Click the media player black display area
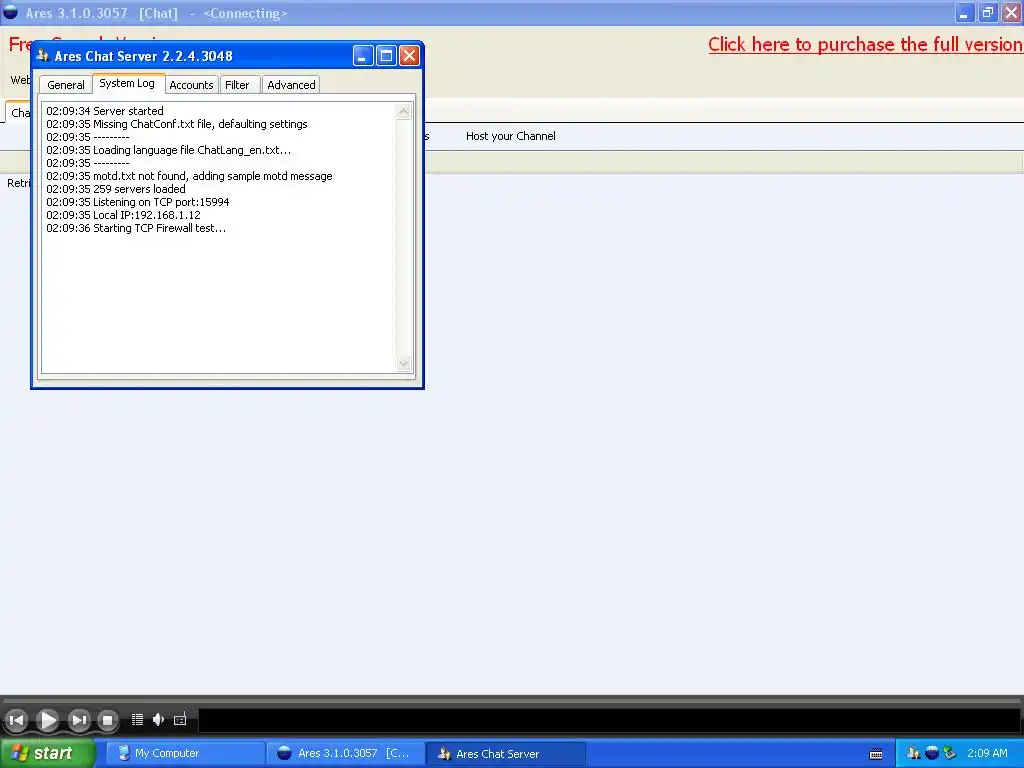Viewport: 1024px width, 768px height. click(609, 720)
